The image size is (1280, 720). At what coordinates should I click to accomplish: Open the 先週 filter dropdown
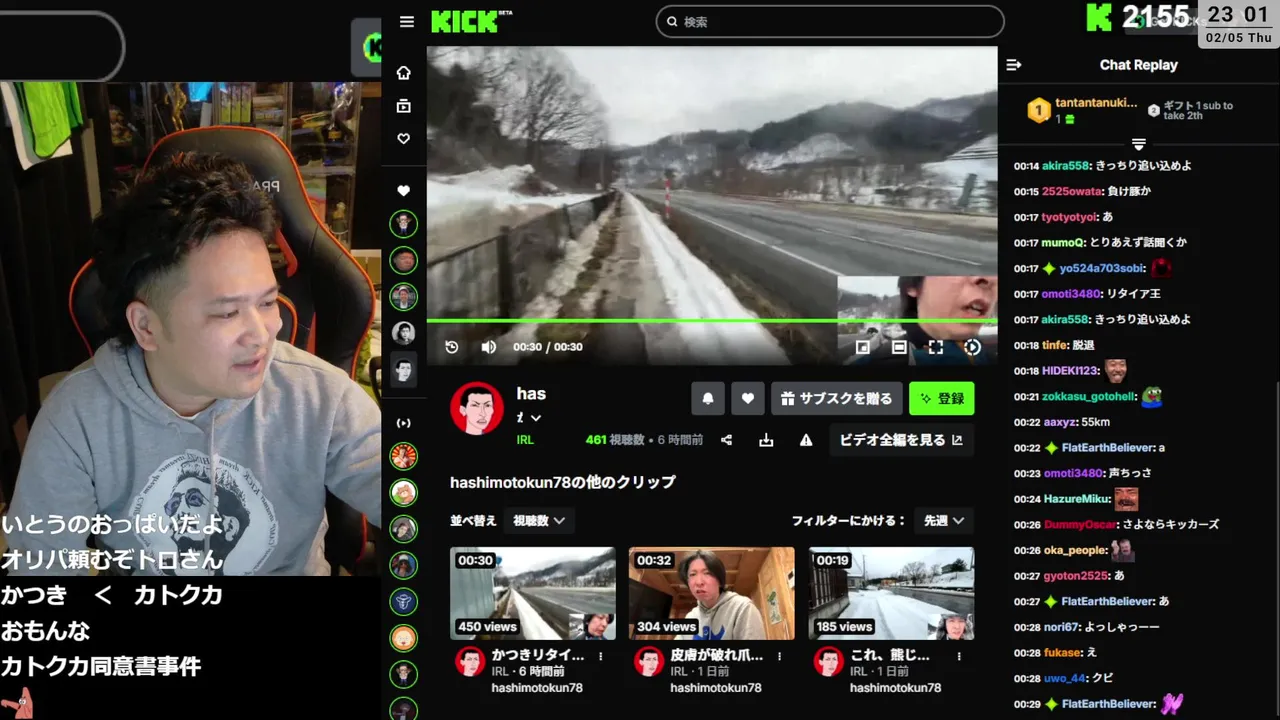944,520
